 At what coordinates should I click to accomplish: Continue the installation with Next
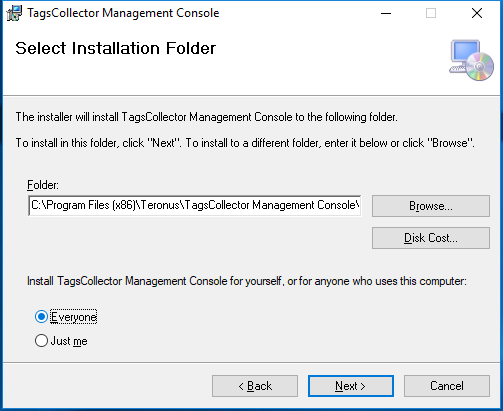pyautogui.click(x=351, y=386)
